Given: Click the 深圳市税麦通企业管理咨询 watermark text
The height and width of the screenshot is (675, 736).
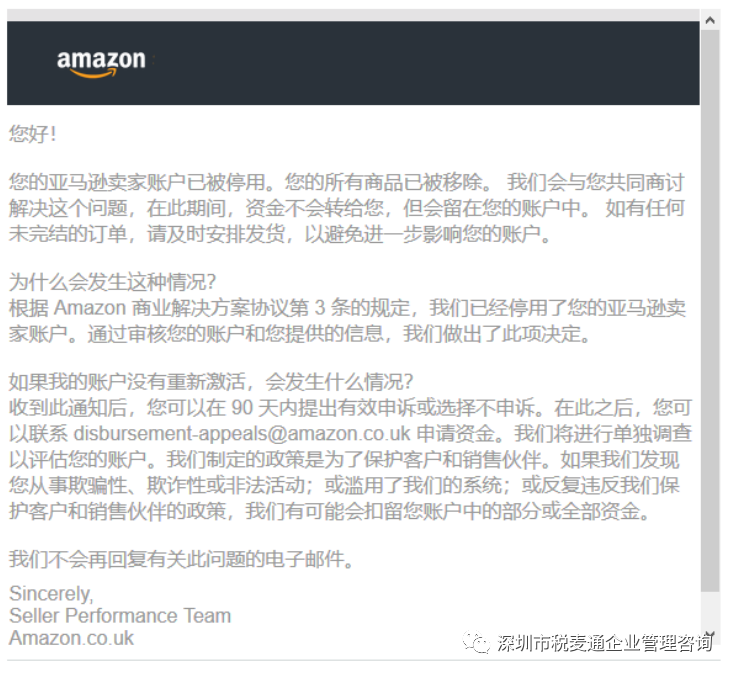Looking at the screenshot, I should pyautogui.click(x=604, y=643).
